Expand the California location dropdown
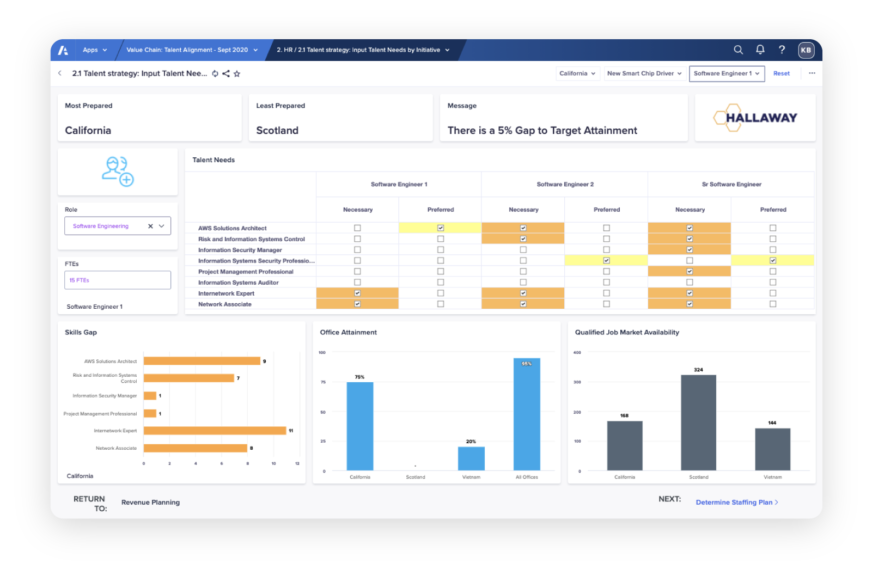The height and width of the screenshot is (563, 872). click(577, 73)
